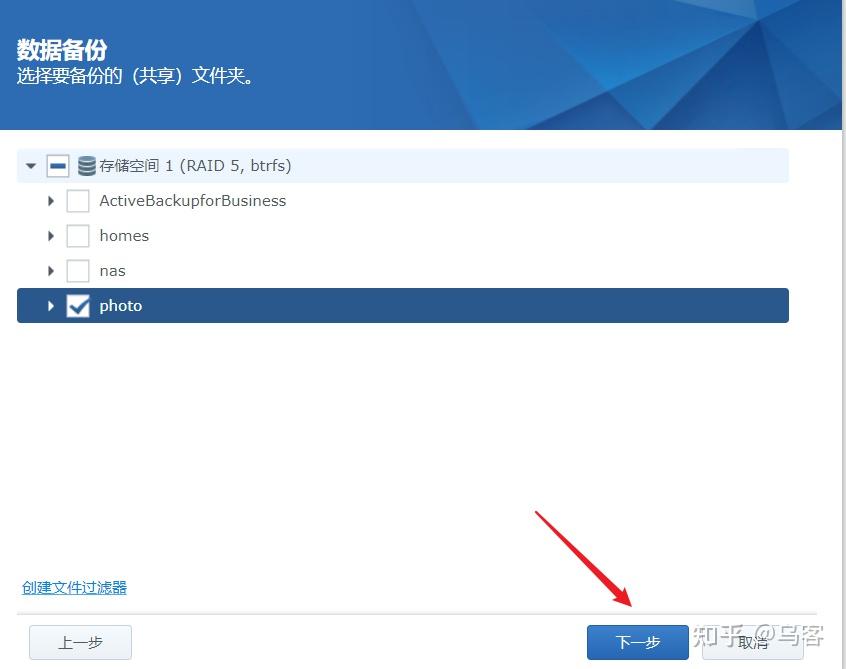Screen dimensions: 846x669
Task: Toggle the 存储空间 1 select-all checkbox
Action: pos(57,165)
